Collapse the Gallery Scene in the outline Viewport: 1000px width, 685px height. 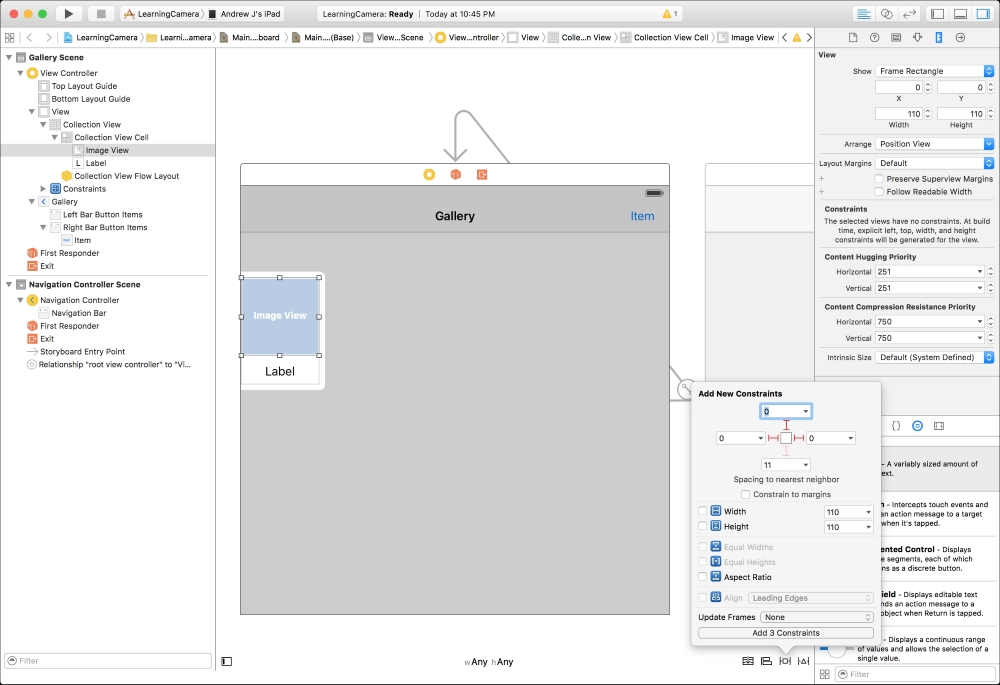[8, 58]
